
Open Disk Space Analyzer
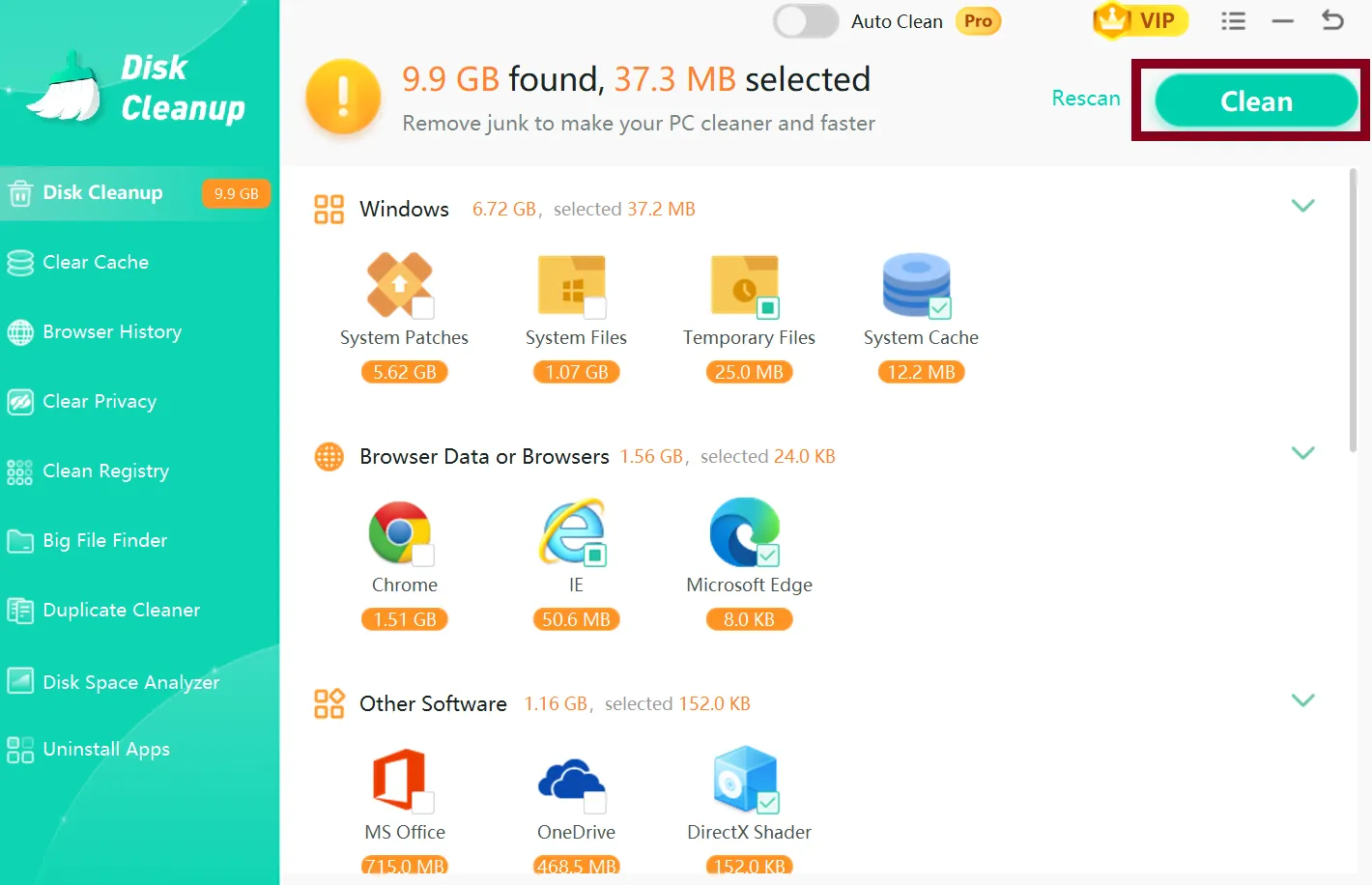pos(130,681)
